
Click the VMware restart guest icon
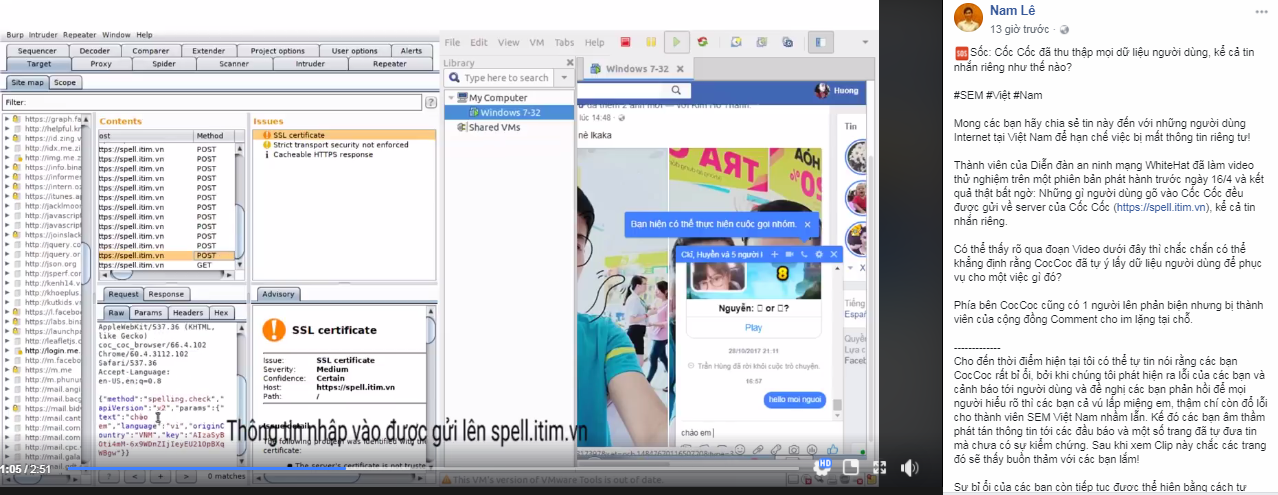[x=703, y=42]
